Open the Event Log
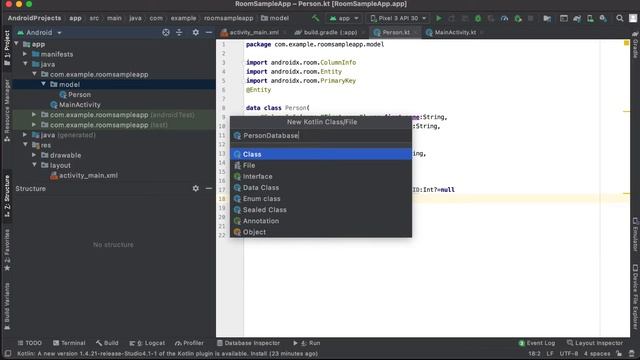The width and height of the screenshot is (640, 360). tap(537, 343)
